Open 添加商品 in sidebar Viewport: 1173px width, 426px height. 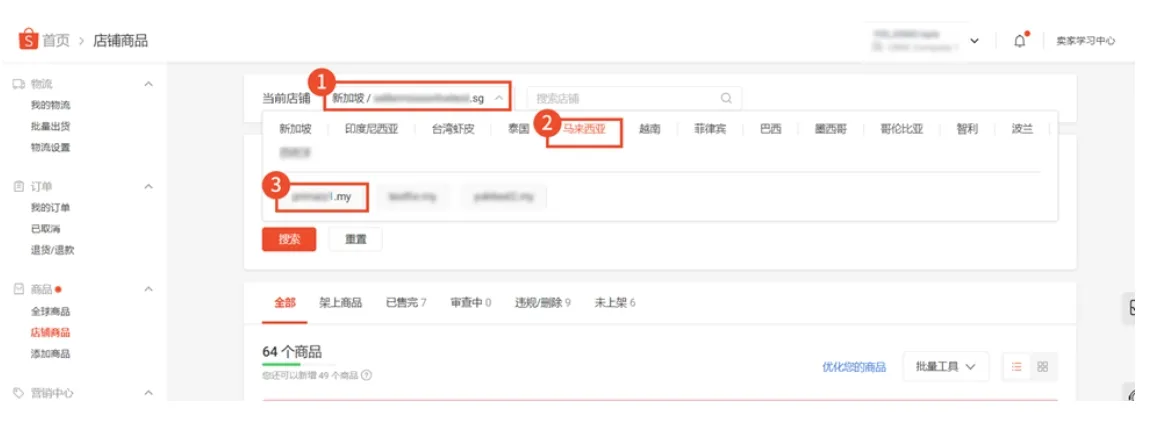tap(51, 353)
